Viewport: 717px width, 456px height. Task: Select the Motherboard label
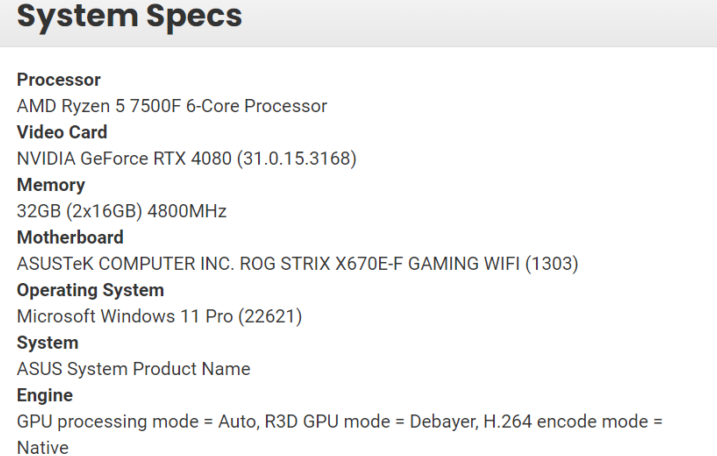coord(70,238)
